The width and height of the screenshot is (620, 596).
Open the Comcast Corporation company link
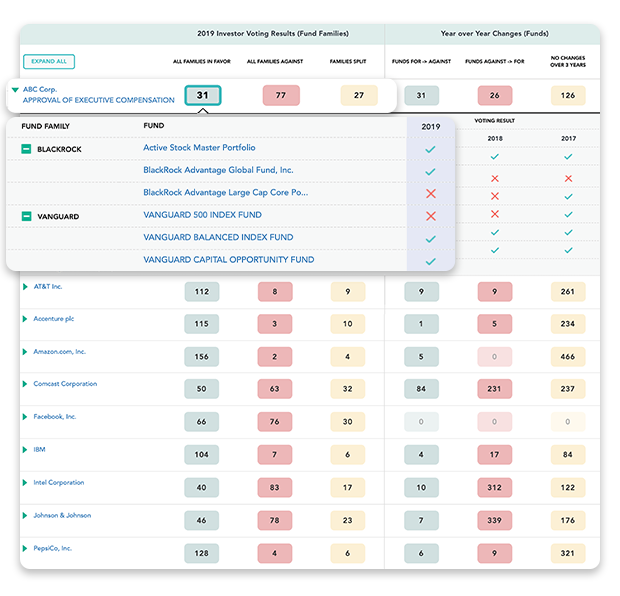coord(65,384)
